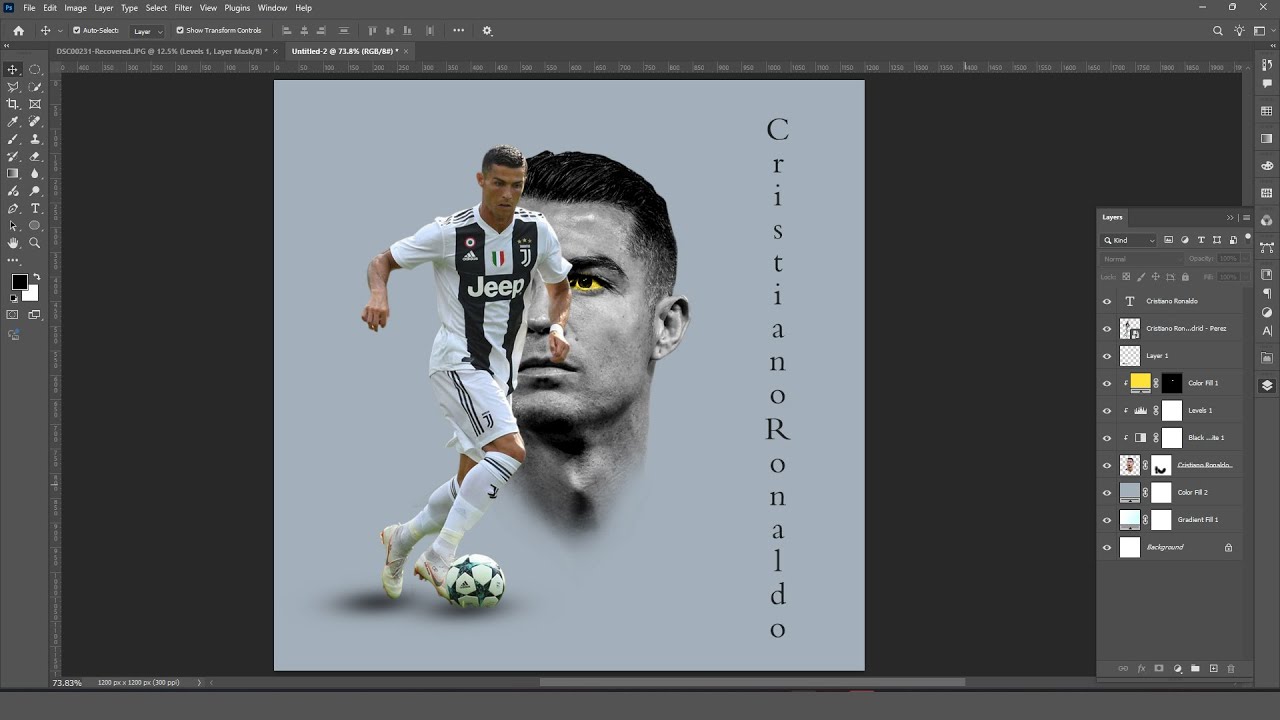Image resolution: width=1280 pixels, height=720 pixels.
Task: Open the Image menu
Action: [x=76, y=8]
